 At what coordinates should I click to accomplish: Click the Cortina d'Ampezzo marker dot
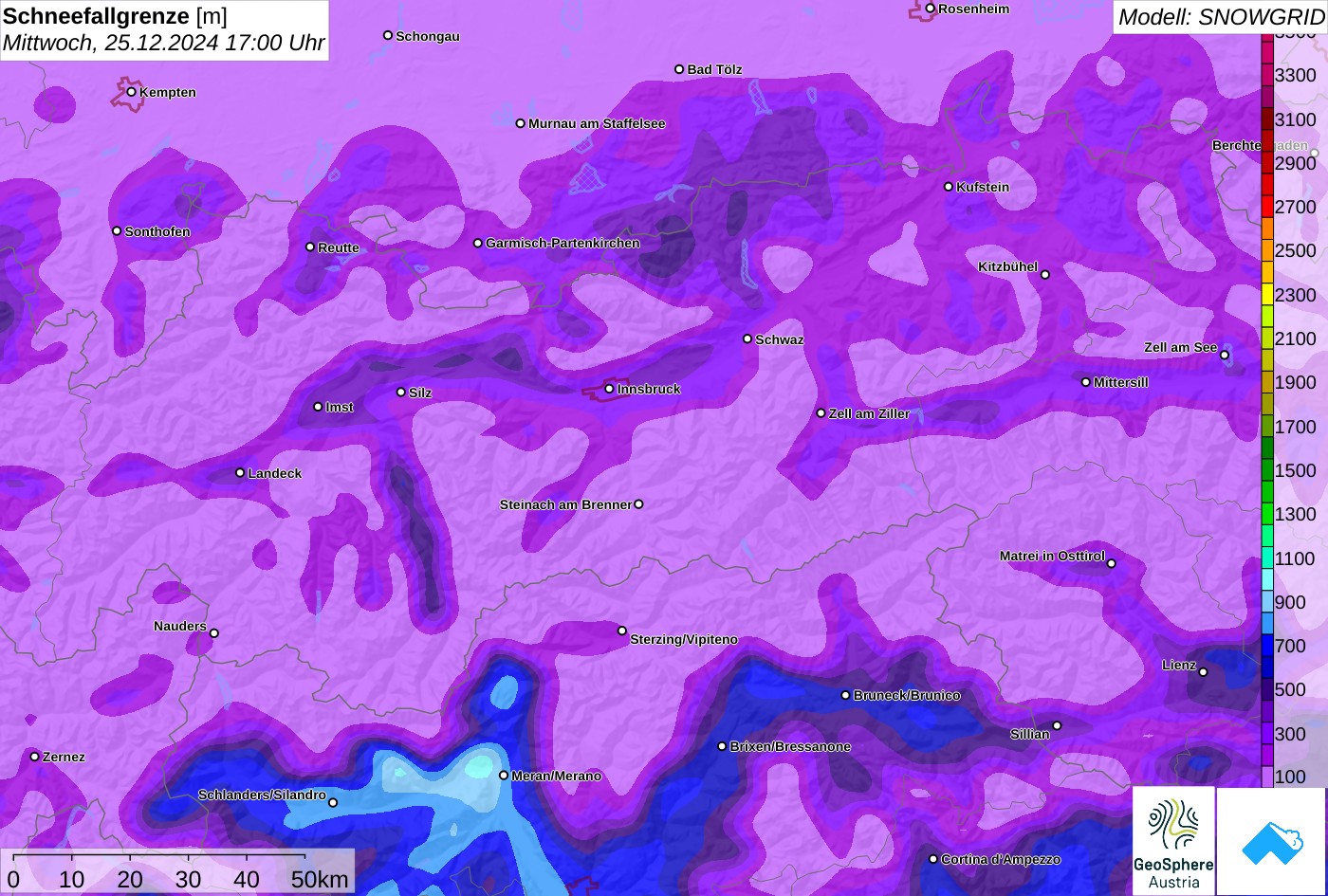tap(933, 859)
